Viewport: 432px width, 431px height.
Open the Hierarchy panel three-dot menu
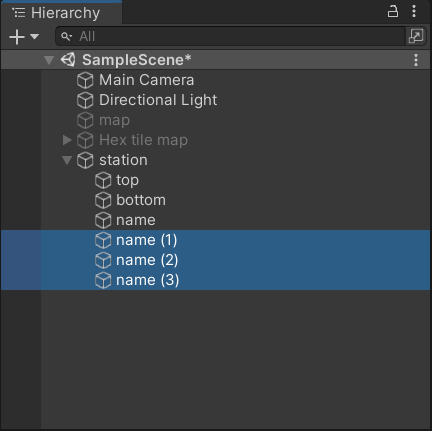[x=414, y=11]
